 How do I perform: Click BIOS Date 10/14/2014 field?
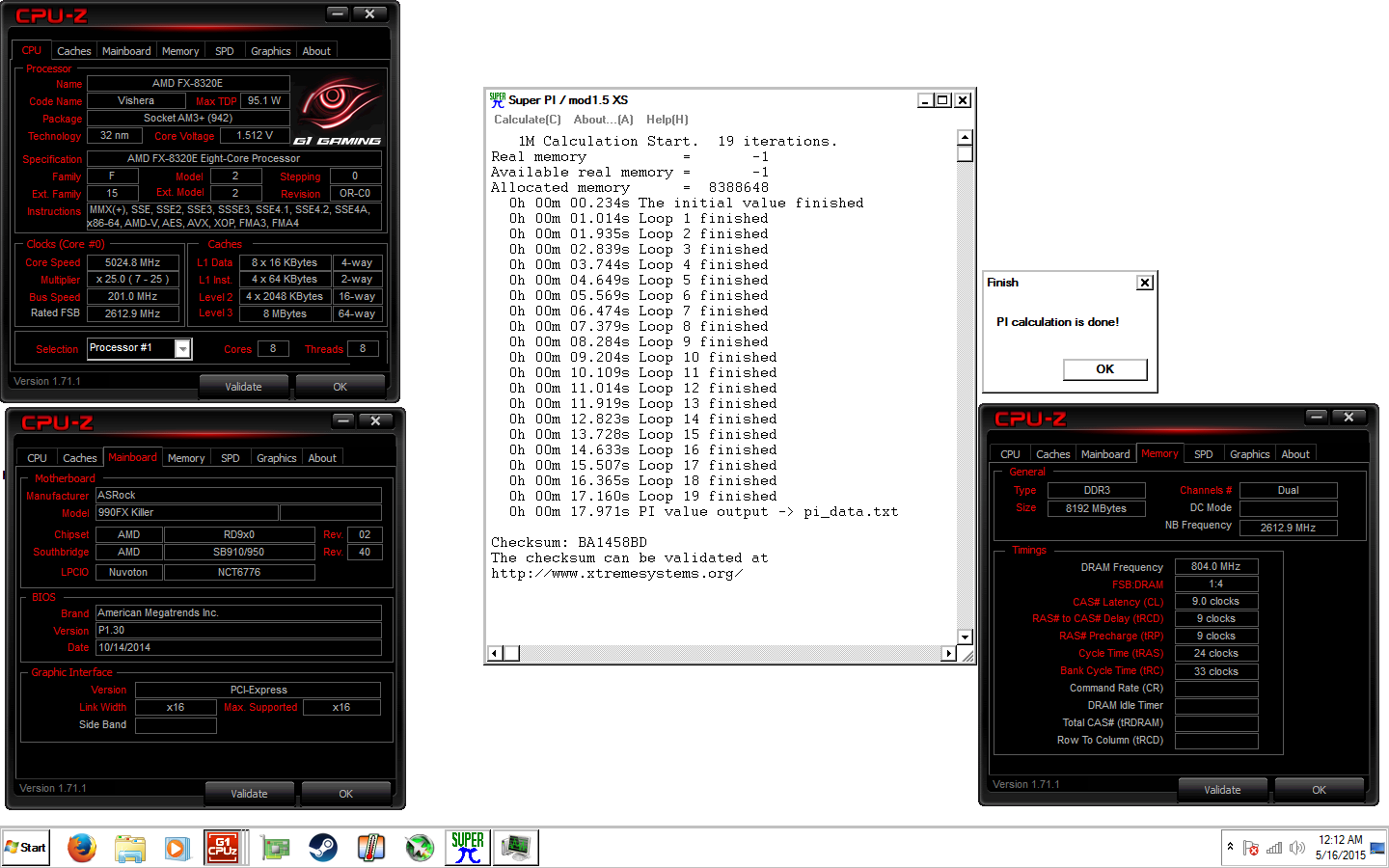point(238,648)
